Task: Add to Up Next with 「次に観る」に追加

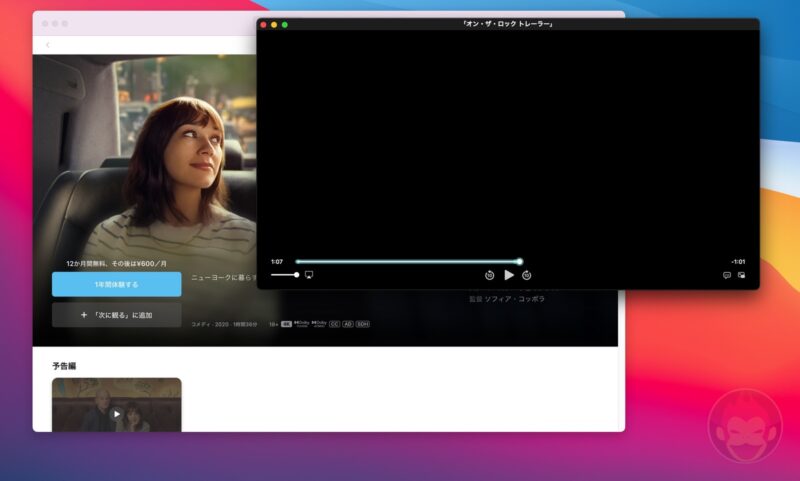Action: pyautogui.click(x=116, y=315)
